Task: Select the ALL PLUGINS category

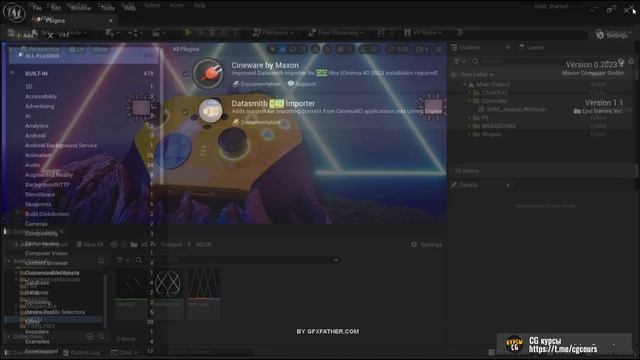Action: click(84, 56)
